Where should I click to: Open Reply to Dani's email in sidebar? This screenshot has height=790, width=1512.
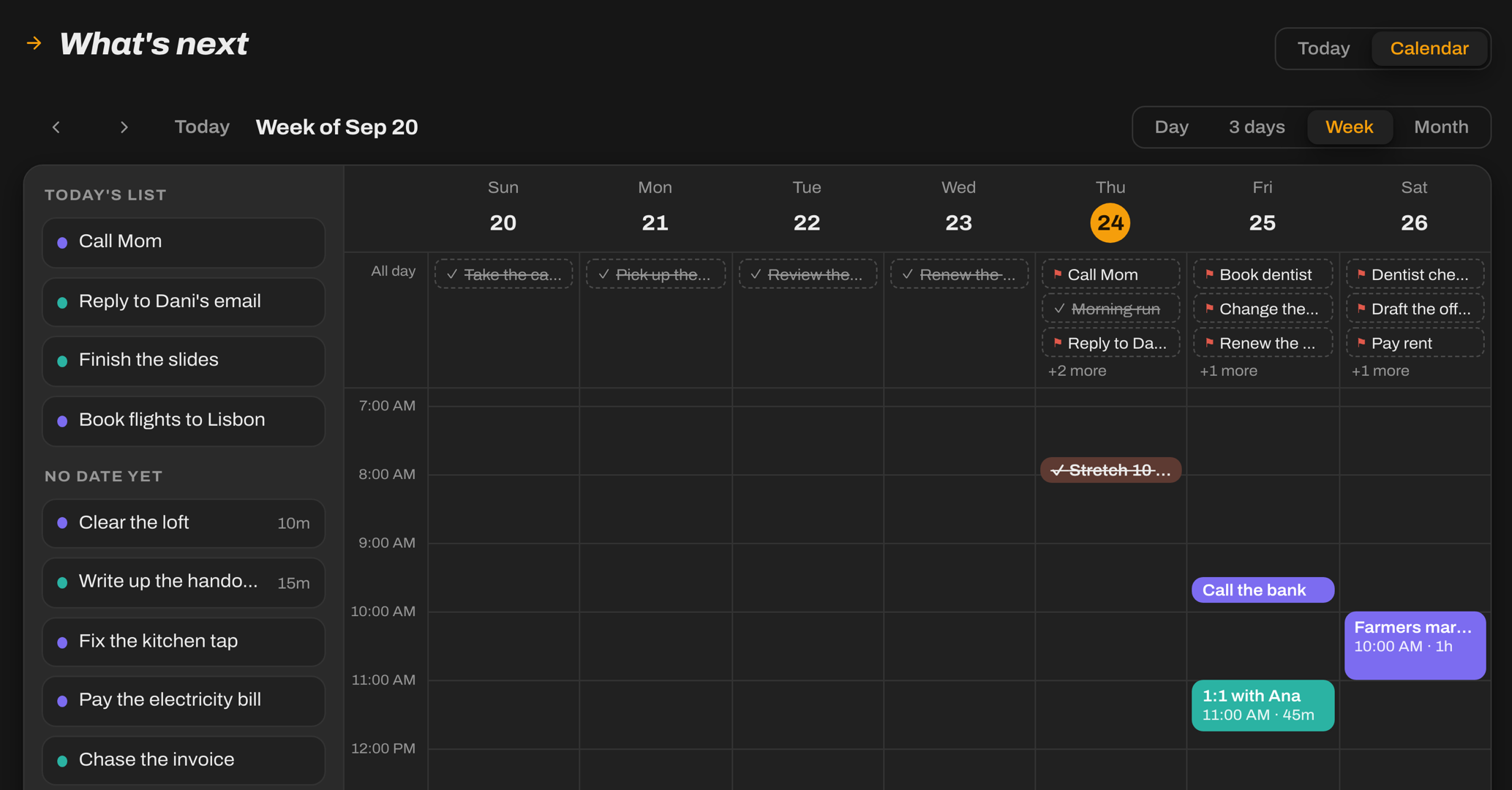click(x=184, y=302)
